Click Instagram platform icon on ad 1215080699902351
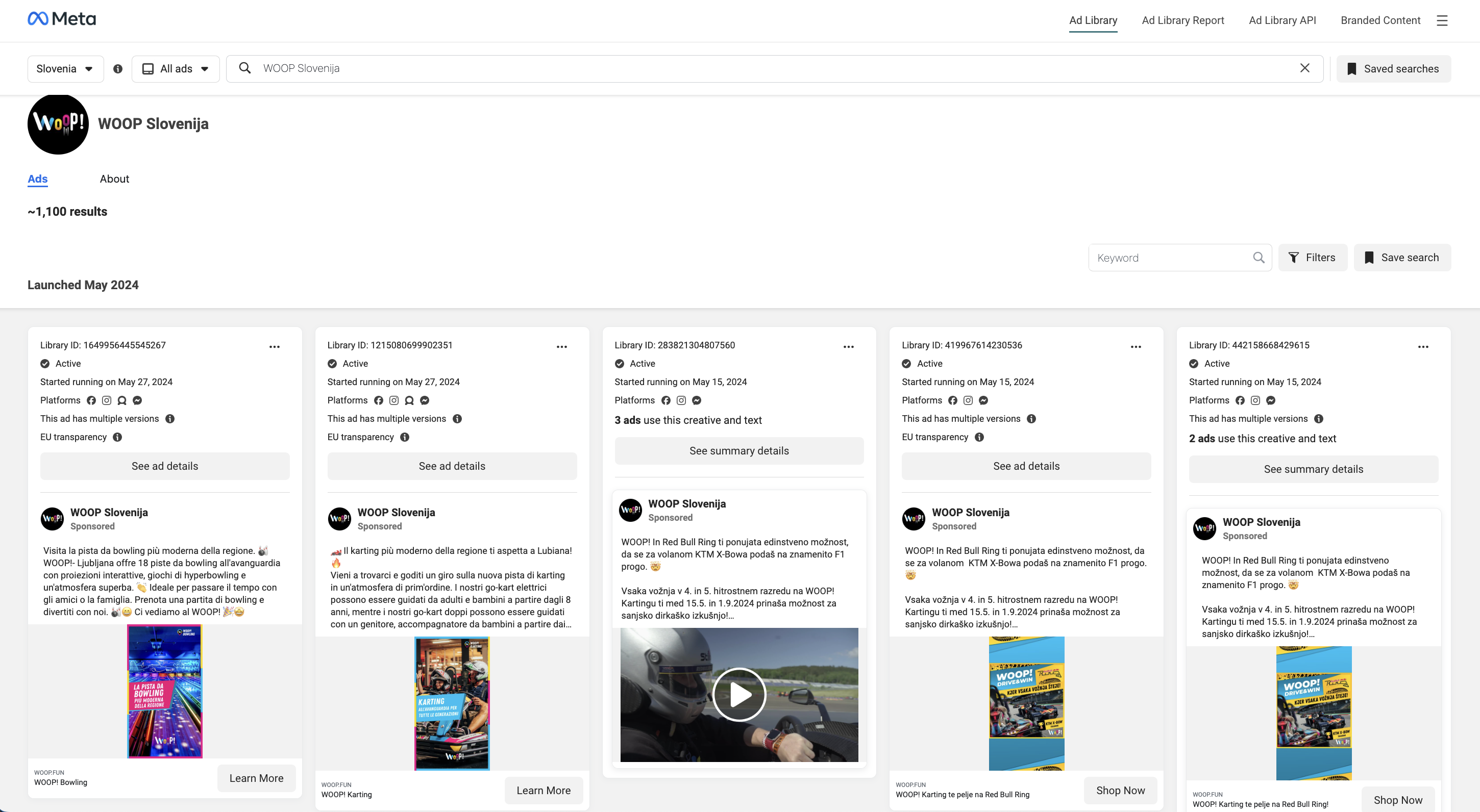 tap(393, 400)
